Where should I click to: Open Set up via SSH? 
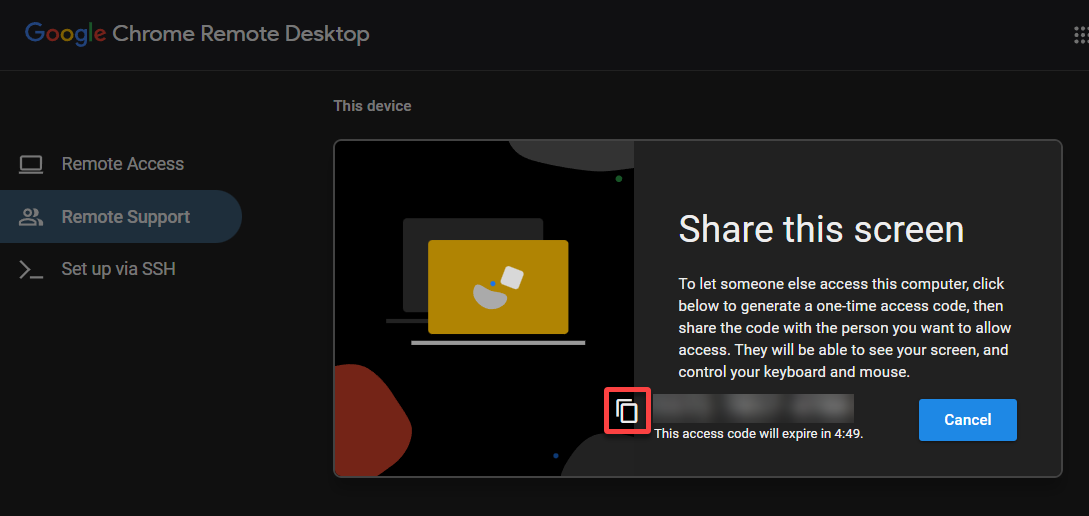click(x=121, y=269)
